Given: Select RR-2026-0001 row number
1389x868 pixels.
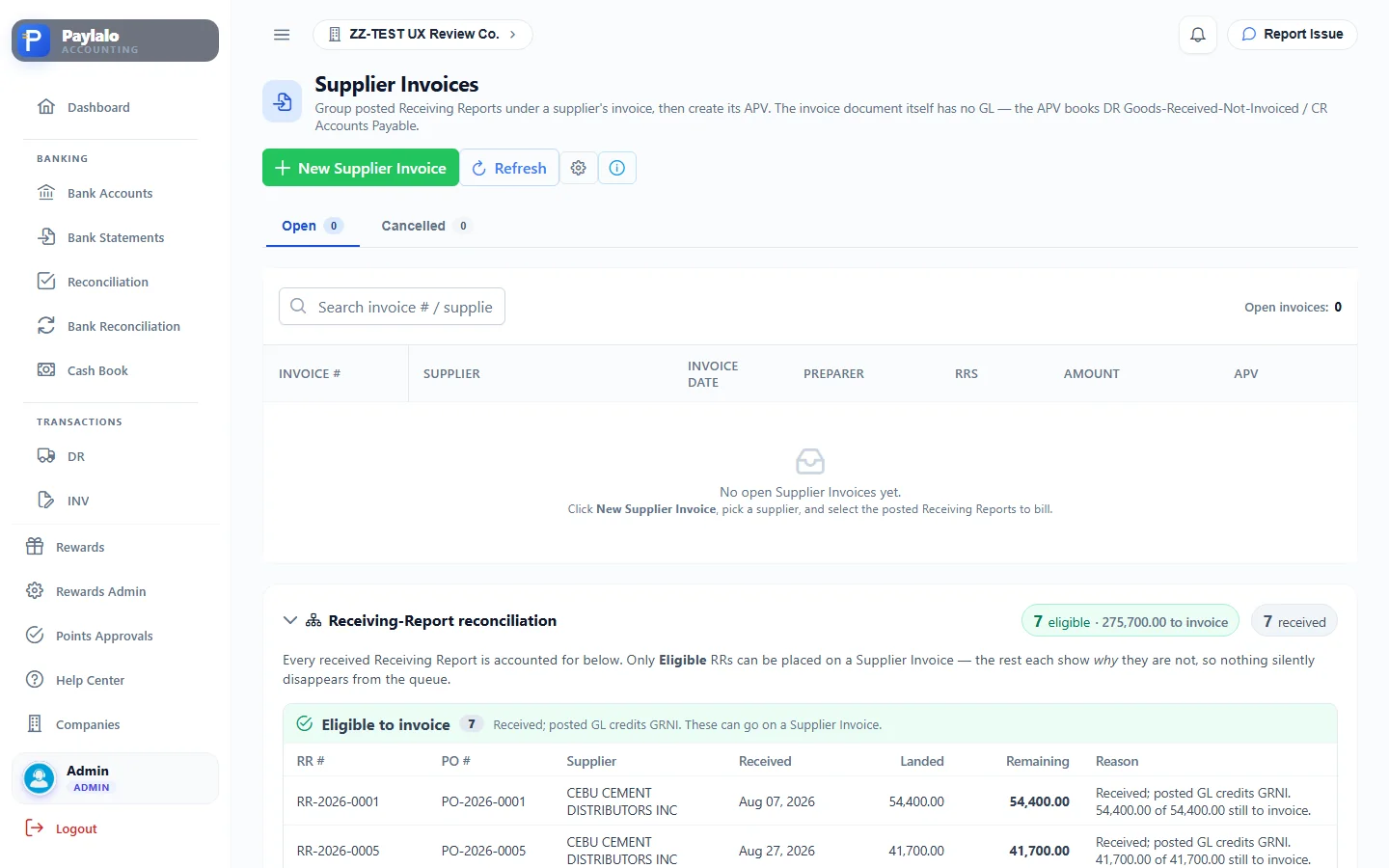Looking at the screenshot, I should coord(339,801).
